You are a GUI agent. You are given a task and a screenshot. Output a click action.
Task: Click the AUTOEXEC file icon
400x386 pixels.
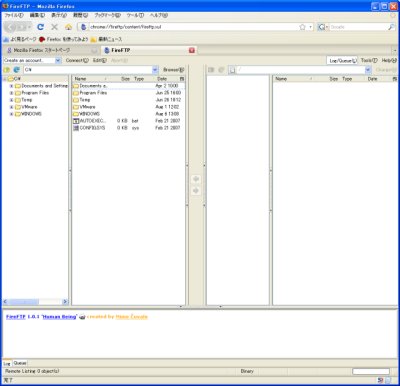(76, 121)
